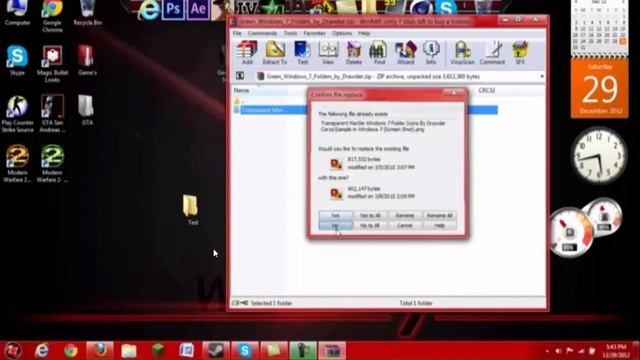Click Yes in the Confirm file replace dialog
The image size is (640, 360).
click(x=336, y=215)
